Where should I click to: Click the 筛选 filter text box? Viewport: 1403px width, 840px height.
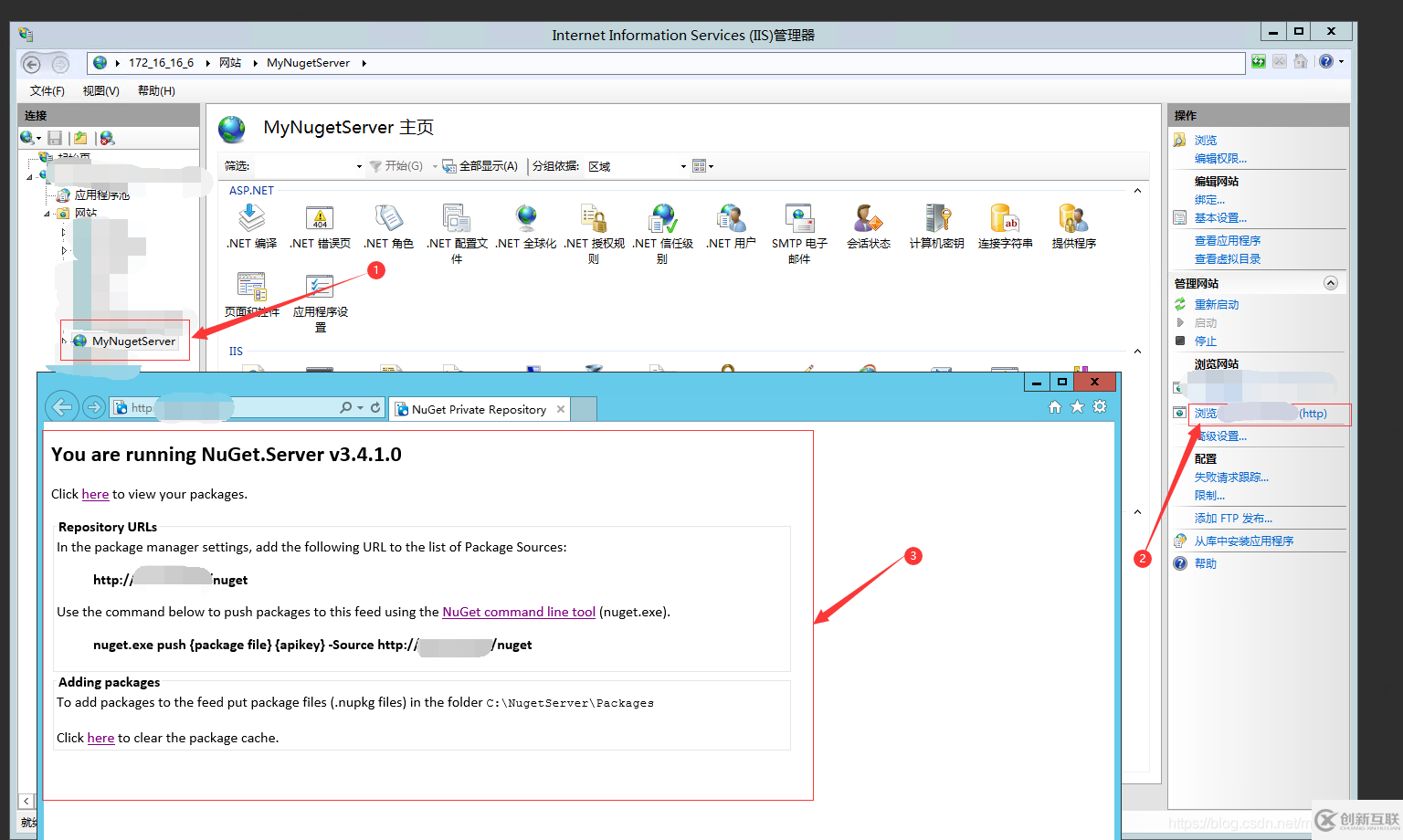pyautogui.click(x=301, y=166)
